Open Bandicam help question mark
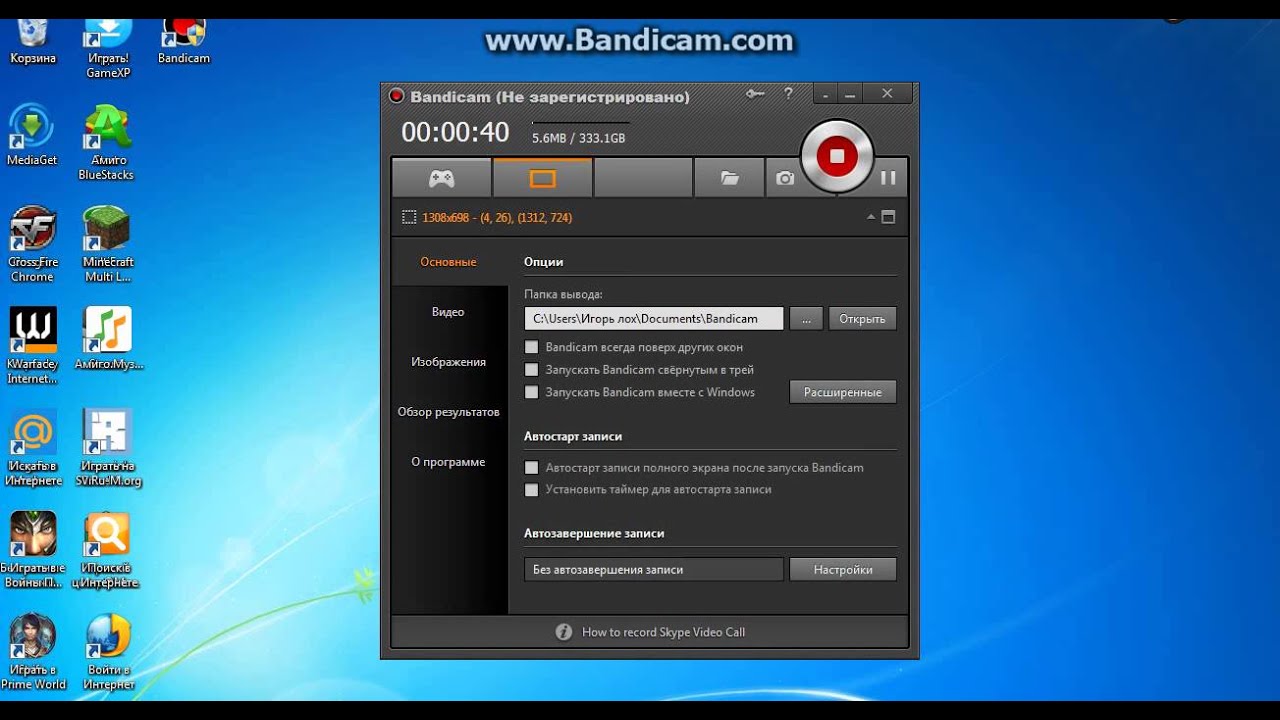Screen dimensions: 1280x720 point(788,94)
